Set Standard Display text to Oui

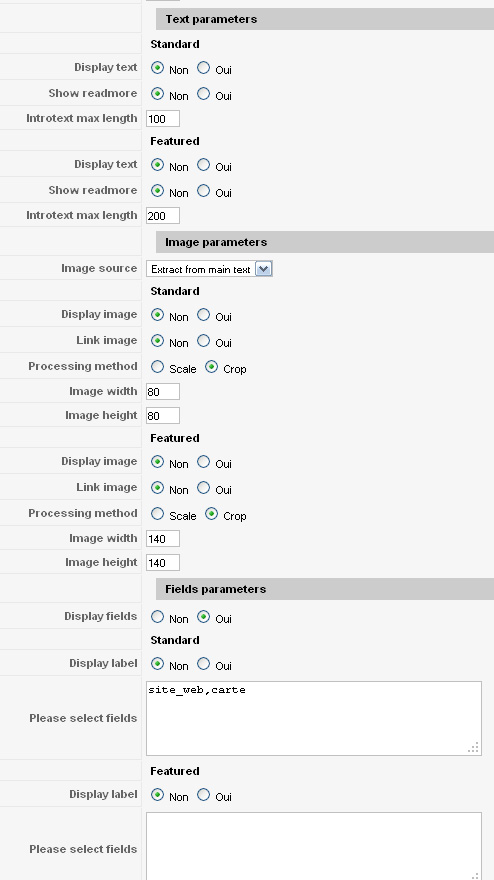click(x=203, y=68)
